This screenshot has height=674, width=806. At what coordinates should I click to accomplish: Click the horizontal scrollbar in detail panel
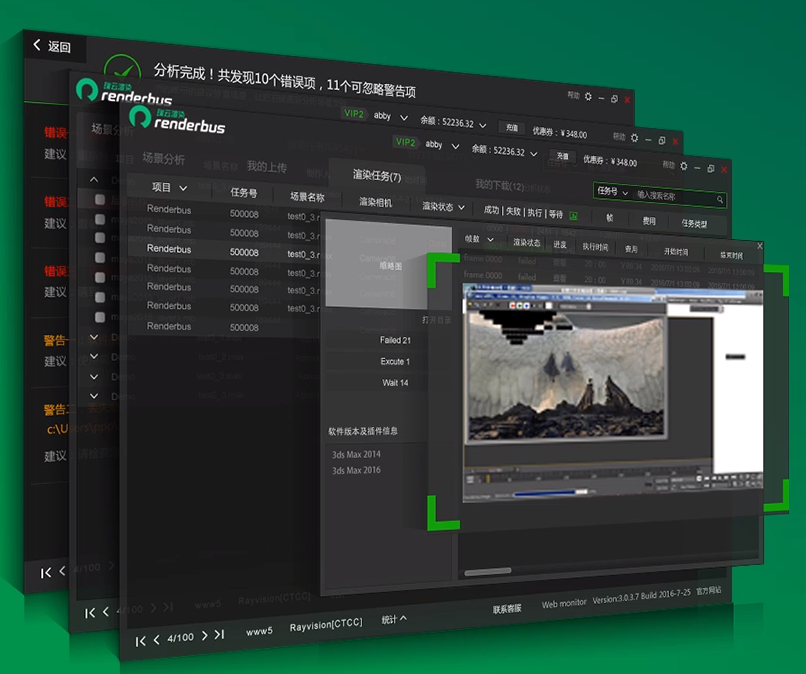[x=488, y=571]
